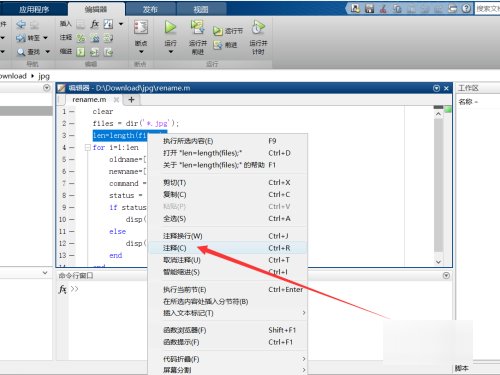500x375 pixels.
Task: Click the Find magnifier icon
Action: 21,52
